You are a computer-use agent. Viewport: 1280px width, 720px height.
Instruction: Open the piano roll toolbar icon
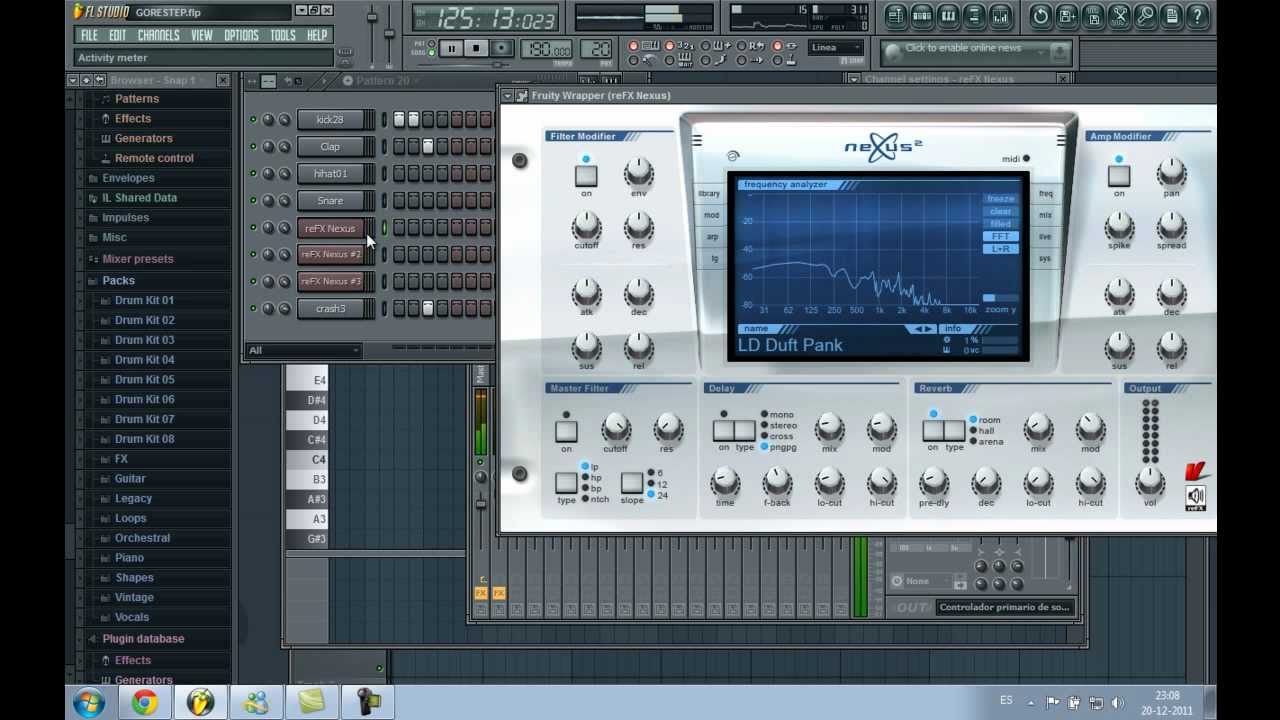click(947, 15)
